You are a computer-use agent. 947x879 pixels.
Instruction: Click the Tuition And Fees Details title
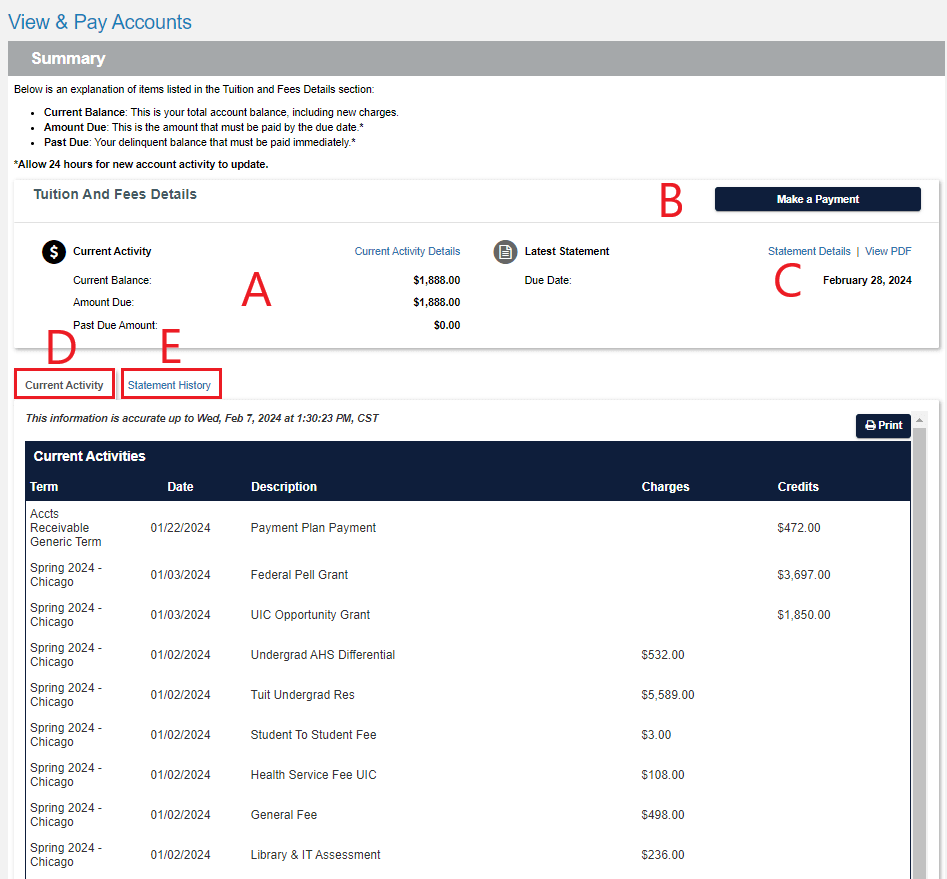coord(115,195)
